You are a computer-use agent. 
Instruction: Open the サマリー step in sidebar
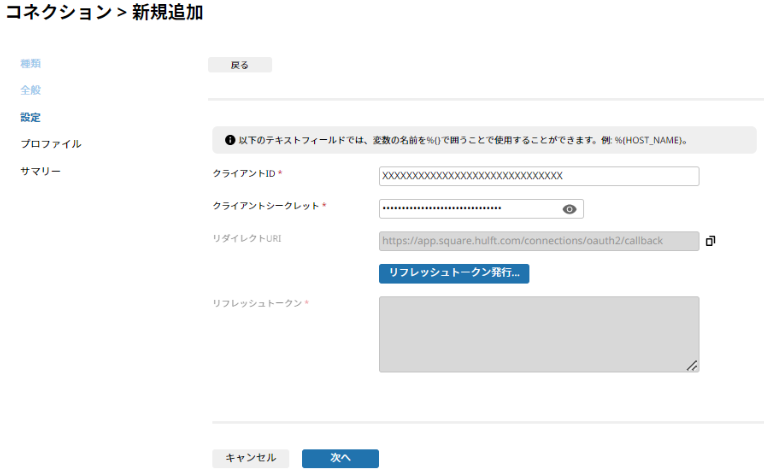coord(40,171)
